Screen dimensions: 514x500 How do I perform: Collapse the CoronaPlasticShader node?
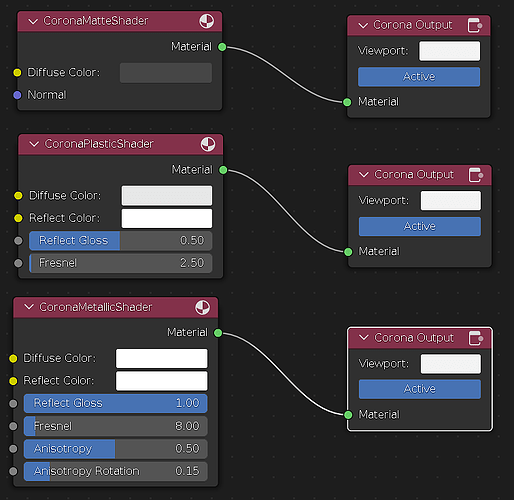coord(34,144)
